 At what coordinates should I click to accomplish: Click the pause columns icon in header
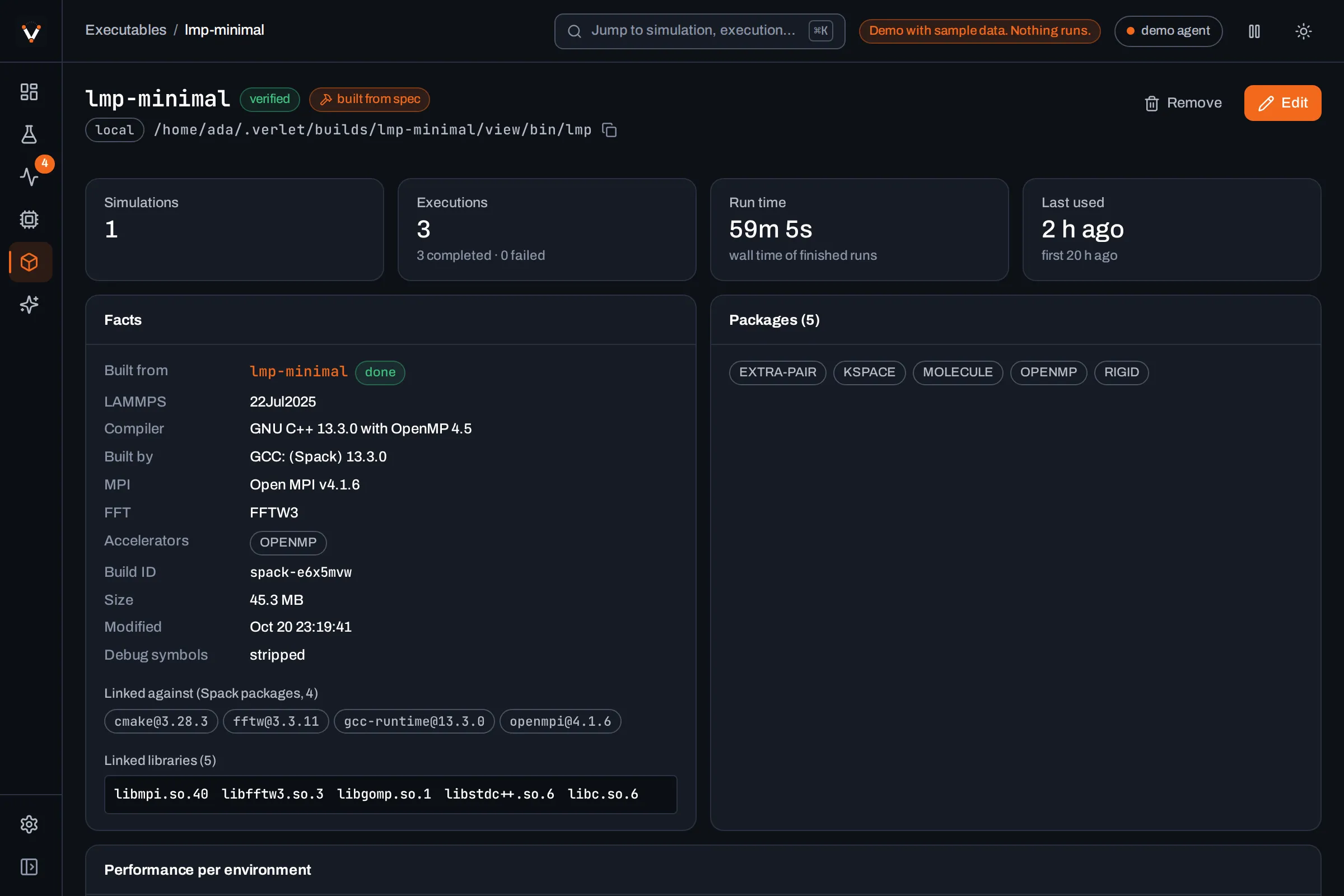1254,31
